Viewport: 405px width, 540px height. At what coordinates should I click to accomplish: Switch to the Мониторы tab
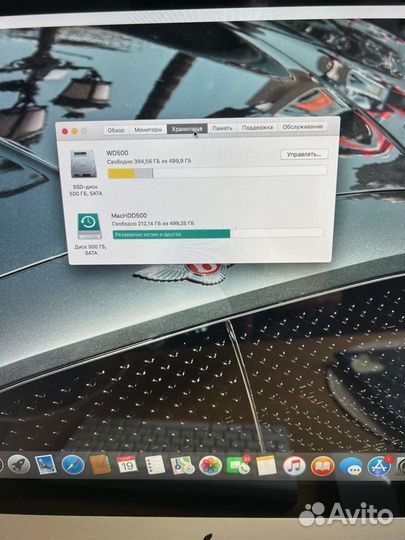pyautogui.click(x=148, y=130)
